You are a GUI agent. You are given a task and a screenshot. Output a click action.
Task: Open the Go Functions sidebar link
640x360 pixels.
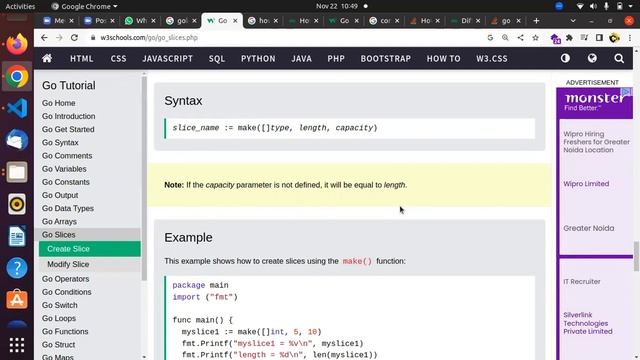point(65,331)
